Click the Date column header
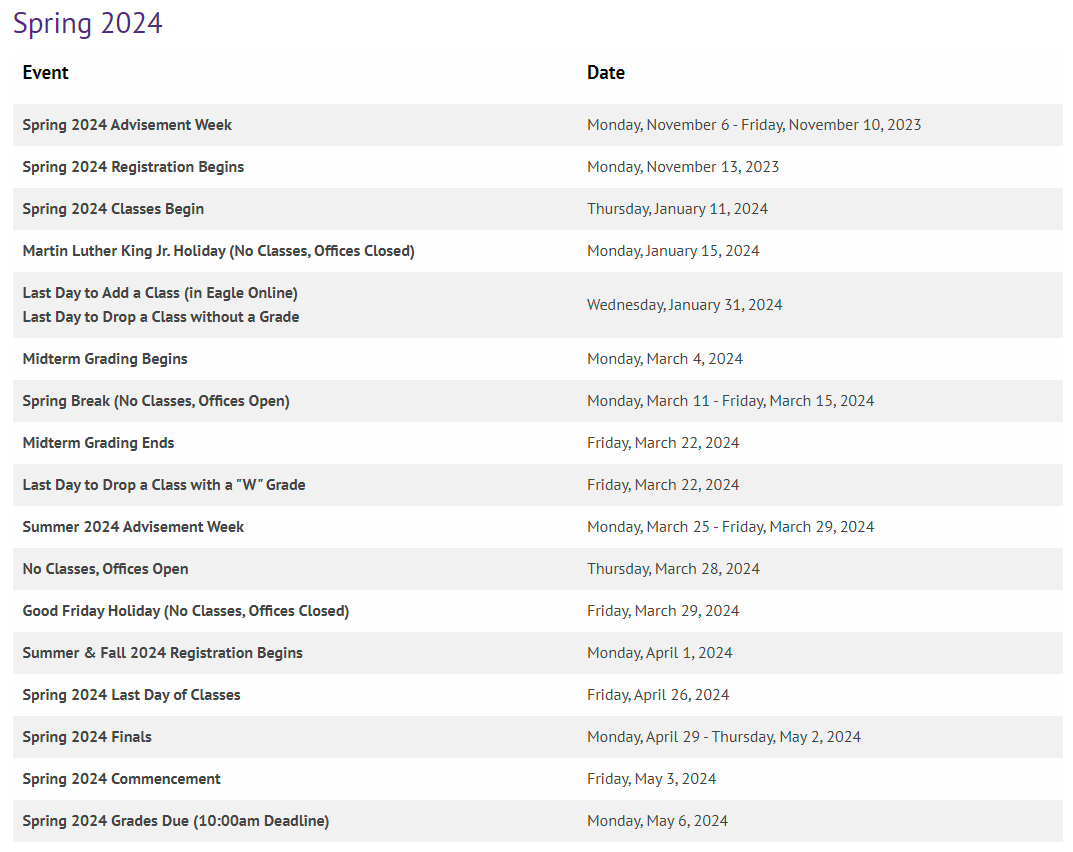The image size is (1073, 852). [x=606, y=72]
